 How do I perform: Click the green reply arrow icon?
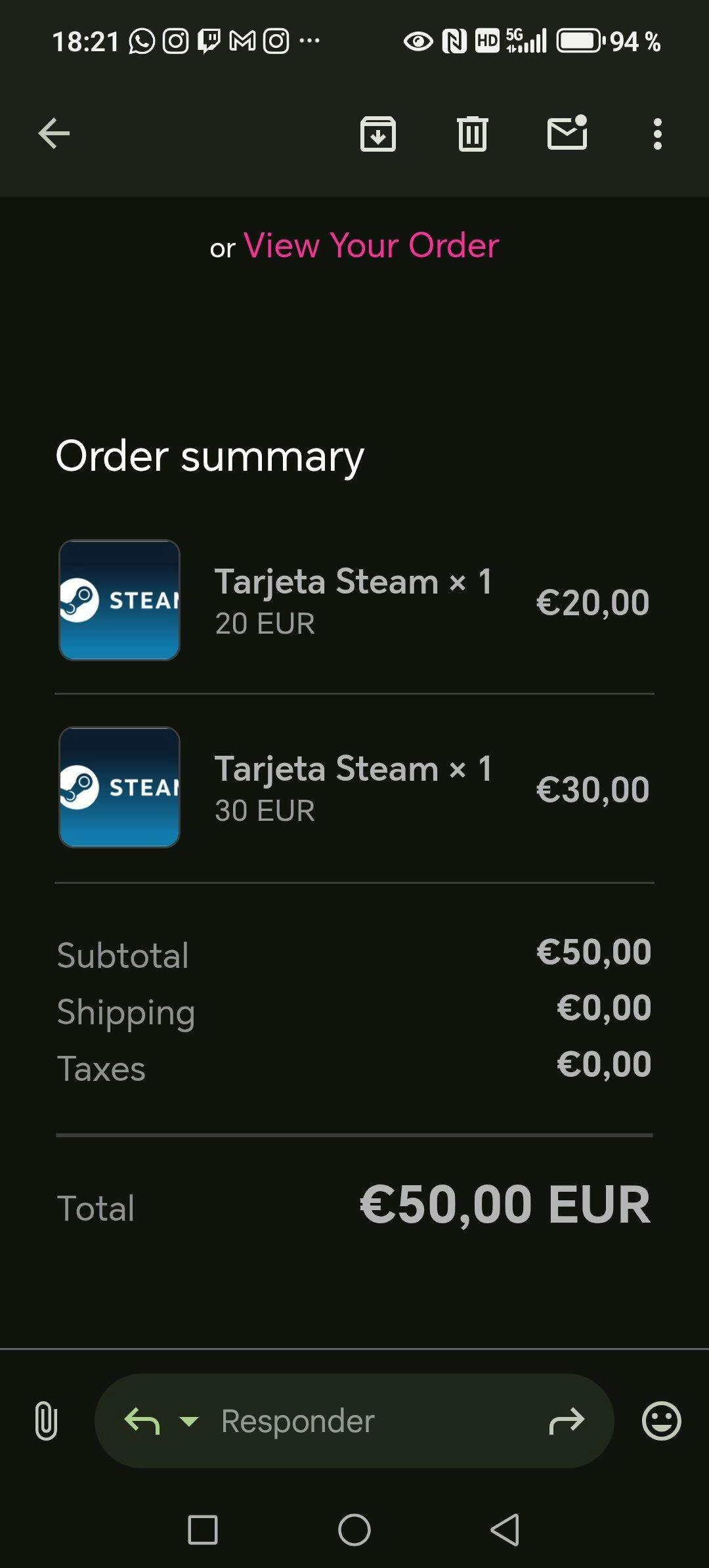(142, 1421)
